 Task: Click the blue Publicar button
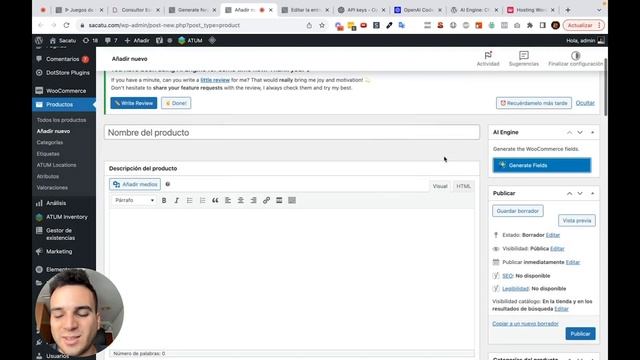coord(580,334)
